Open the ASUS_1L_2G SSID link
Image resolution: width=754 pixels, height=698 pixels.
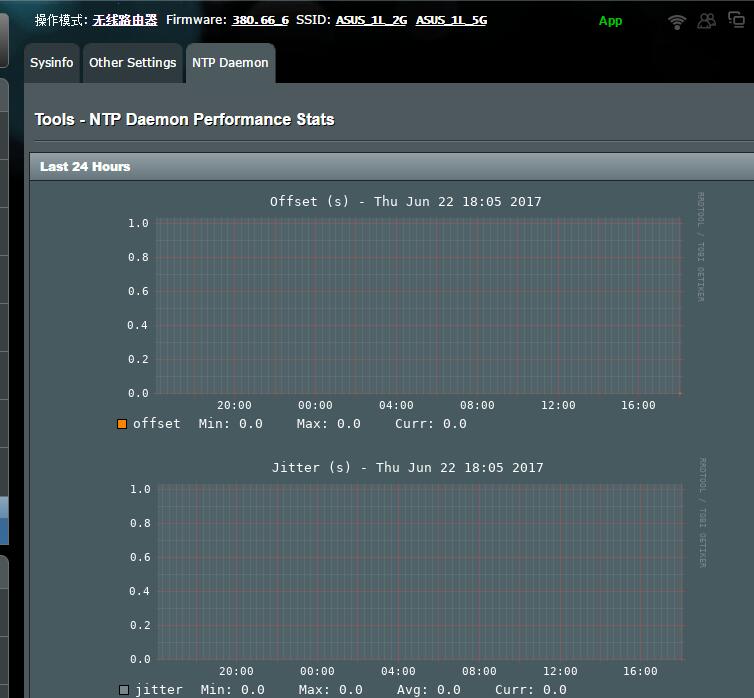tap(371, 20)
